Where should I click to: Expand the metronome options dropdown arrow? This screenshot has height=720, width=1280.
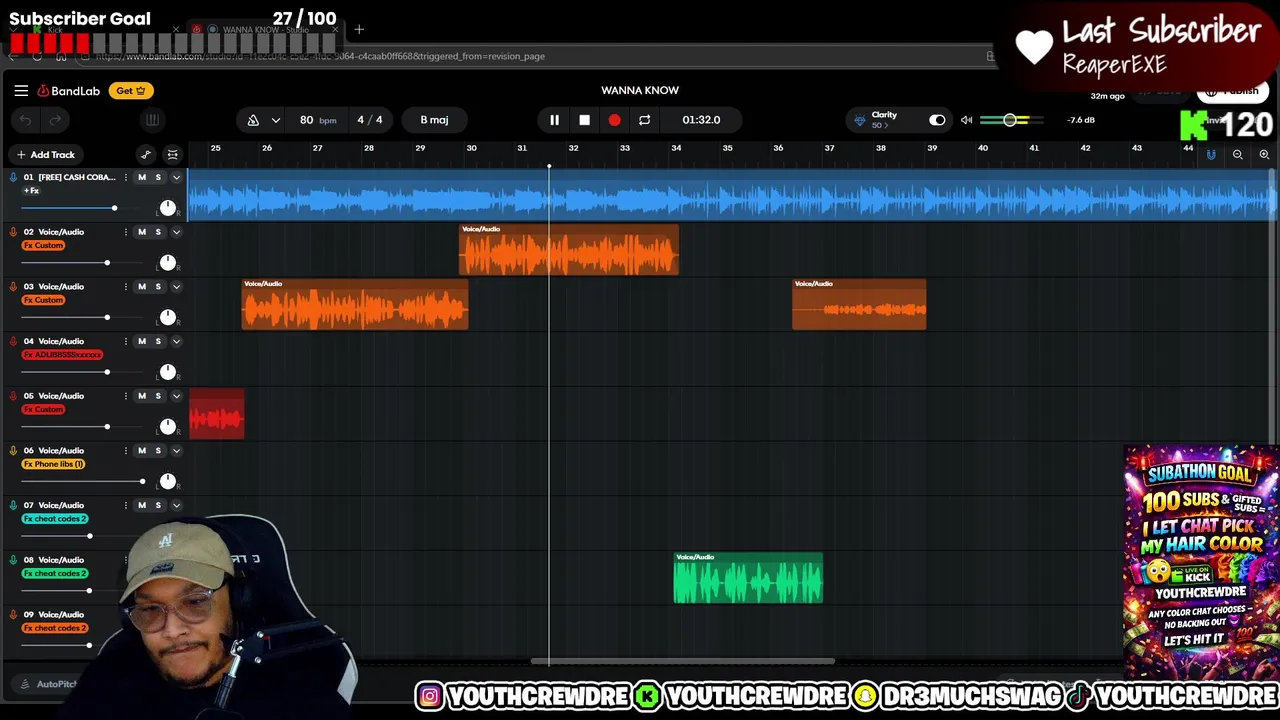coord(275,120)
